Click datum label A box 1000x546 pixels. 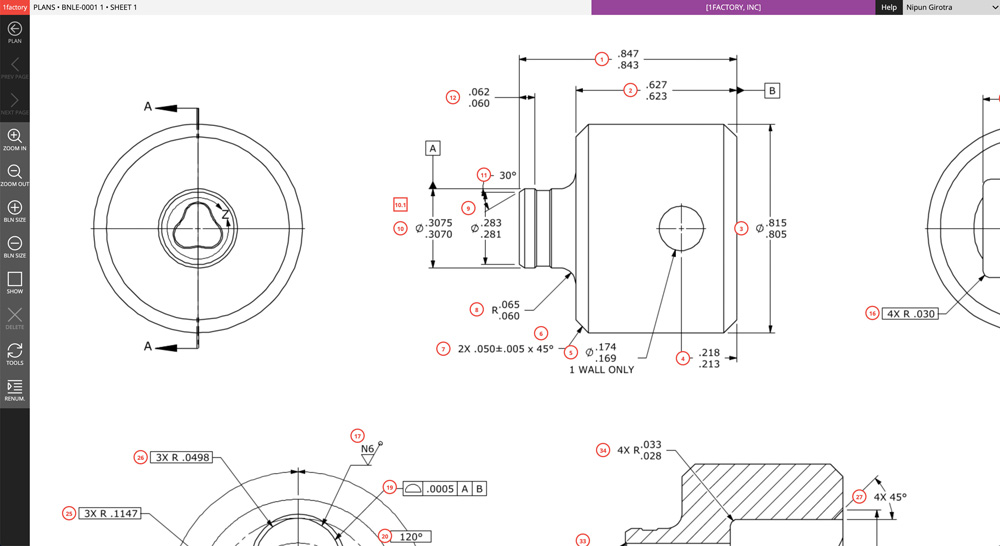pyautogui.click(x=432, y=149)
